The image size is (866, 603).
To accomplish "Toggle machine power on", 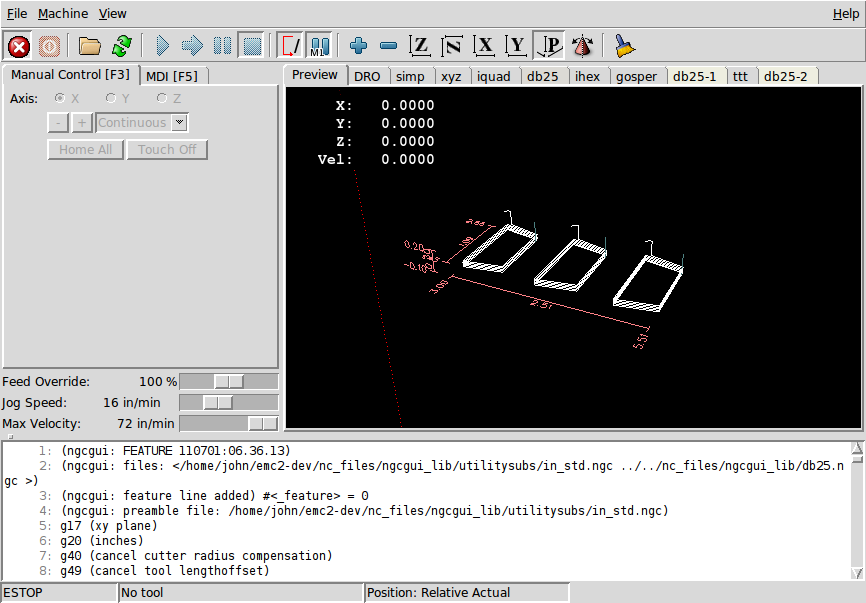I will click(48, 45).
